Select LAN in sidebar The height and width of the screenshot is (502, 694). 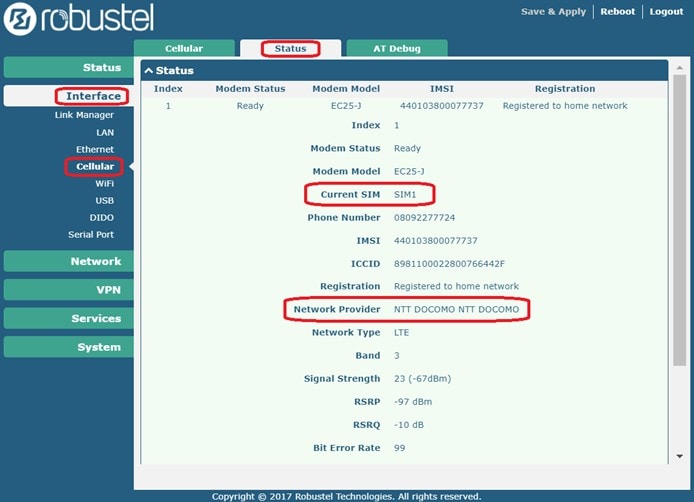pyautogui.click(x=105, y=132)
